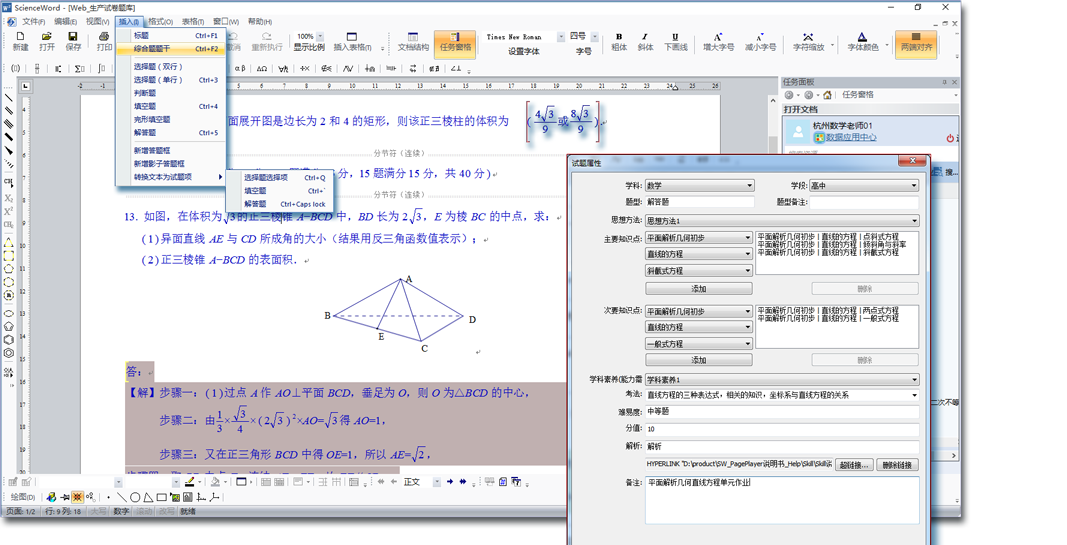This screenshot has width=1067, height=545.
Task: Toggle the 两端对齐 justify alignment button
Action: 915,41
